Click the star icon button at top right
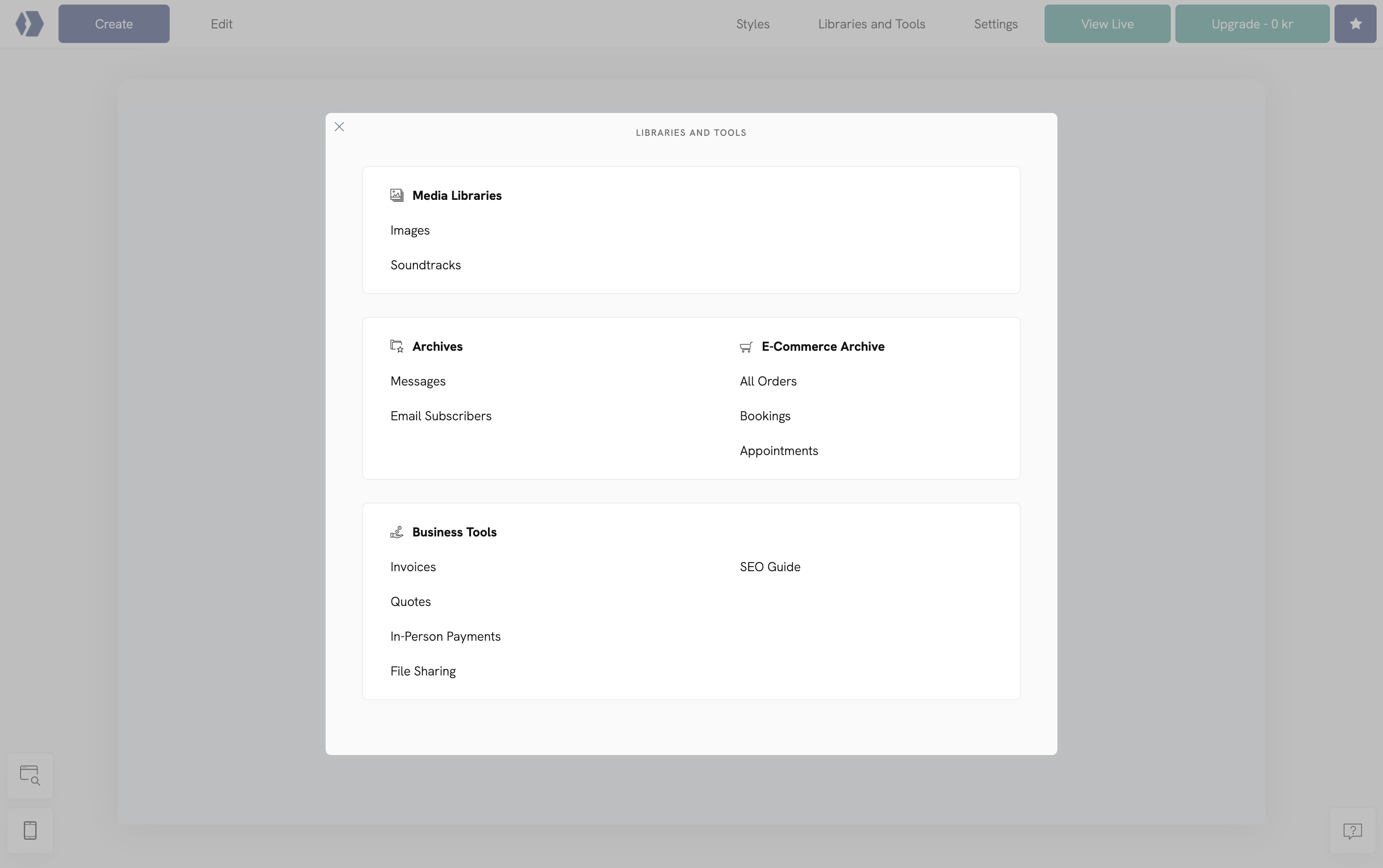 (1355, 24)
